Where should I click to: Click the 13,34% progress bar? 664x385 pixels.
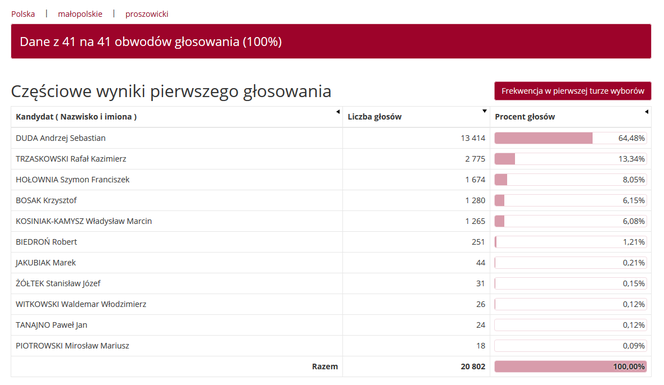pos(570,159)
